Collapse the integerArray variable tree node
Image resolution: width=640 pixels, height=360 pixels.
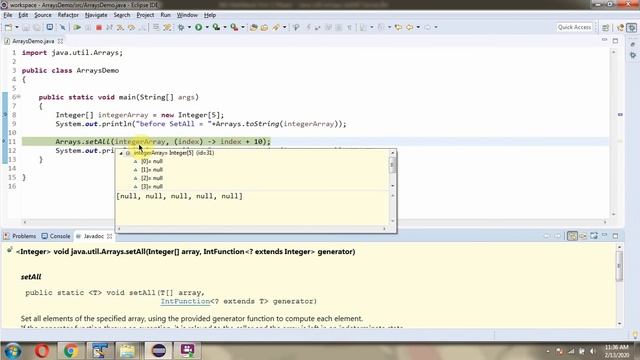[121, 153]
